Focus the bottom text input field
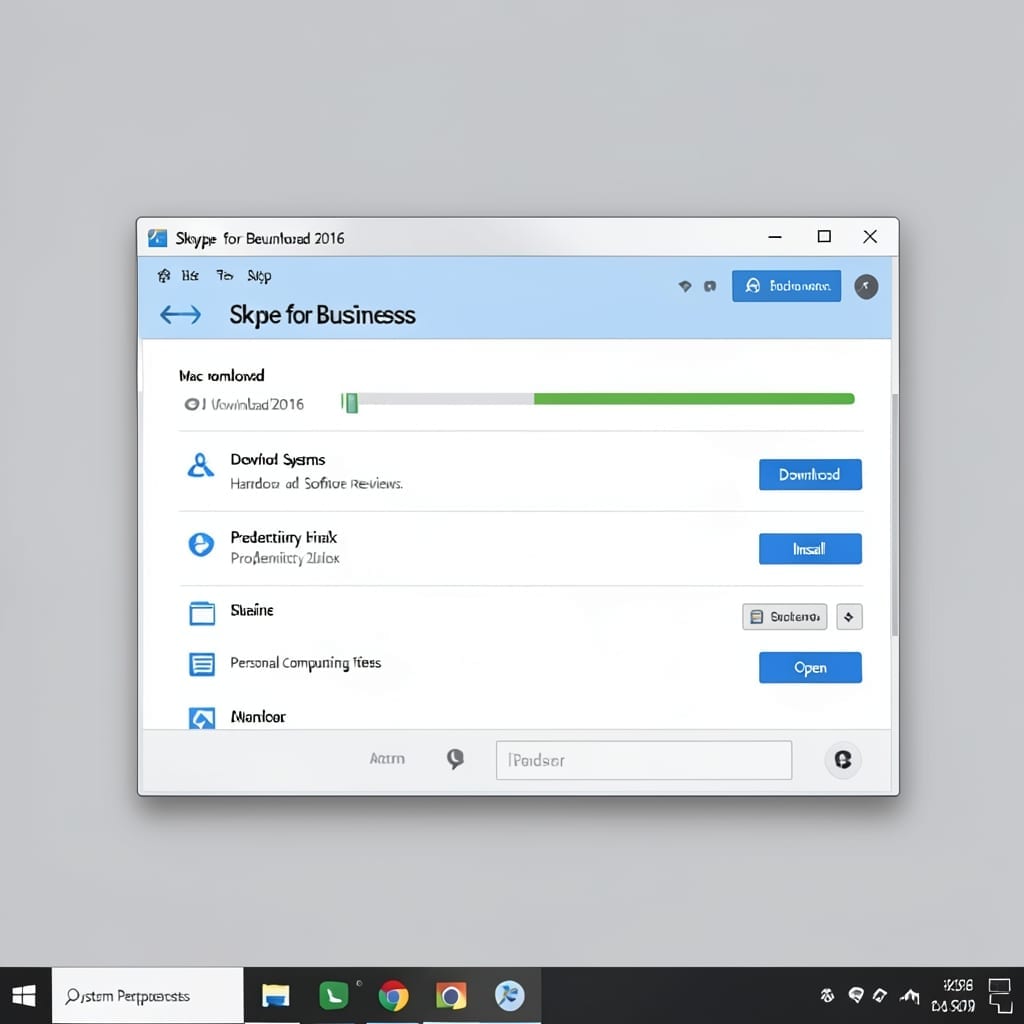 (644, 760)
